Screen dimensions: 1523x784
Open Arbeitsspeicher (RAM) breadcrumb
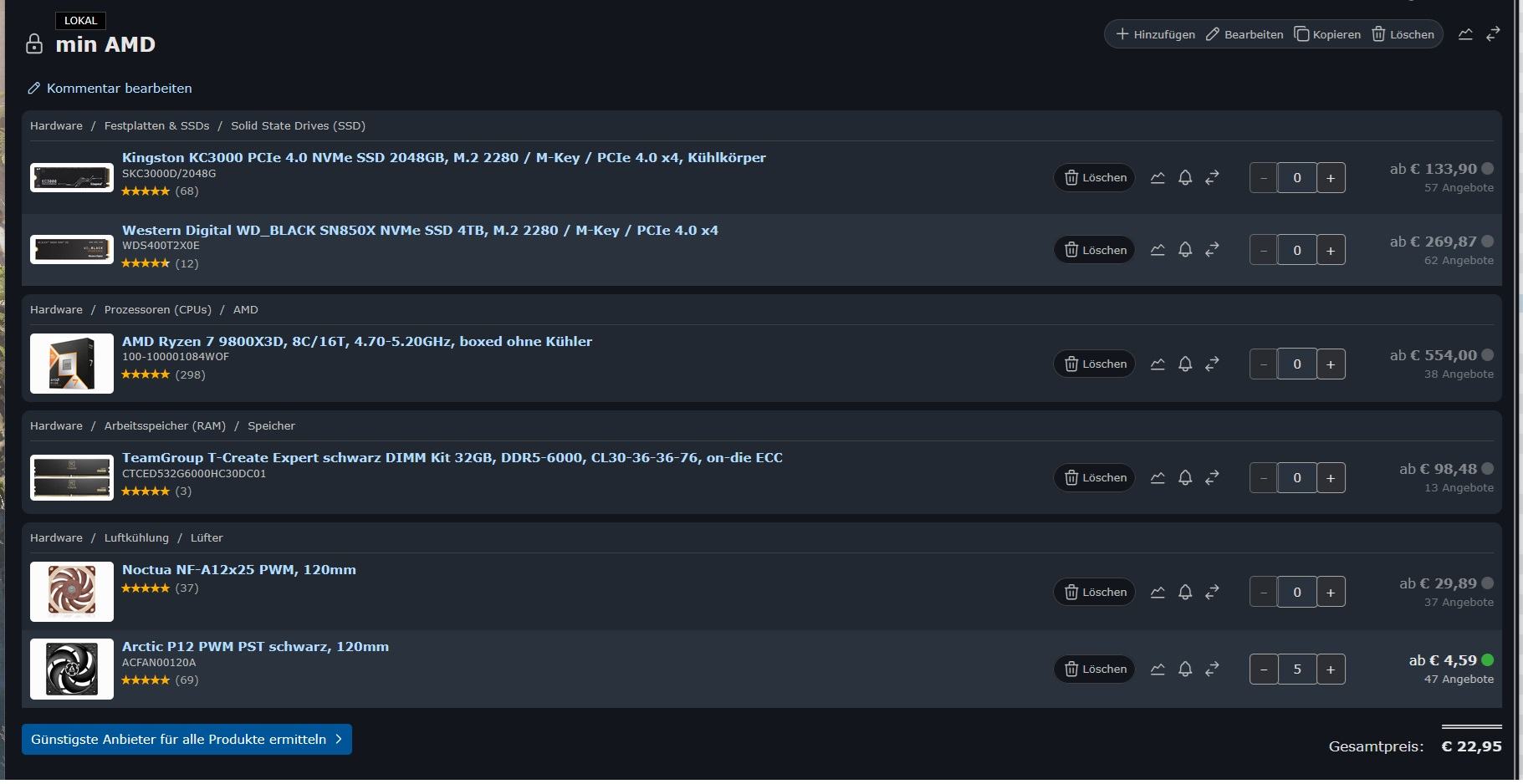click(x=165, y=425)
